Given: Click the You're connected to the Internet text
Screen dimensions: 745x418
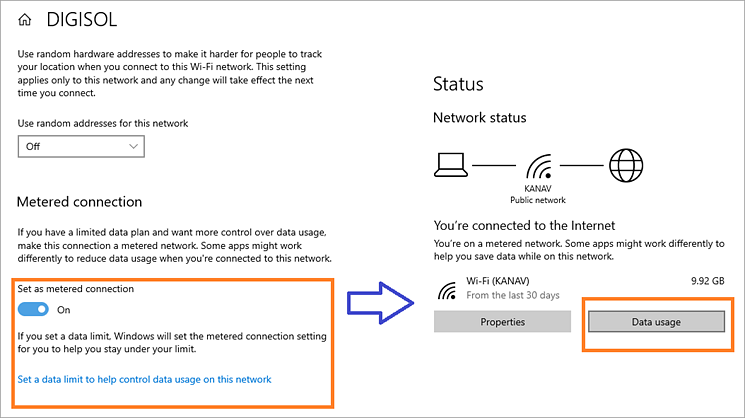Looking at the screenshot, I should [x=524, y=225].
